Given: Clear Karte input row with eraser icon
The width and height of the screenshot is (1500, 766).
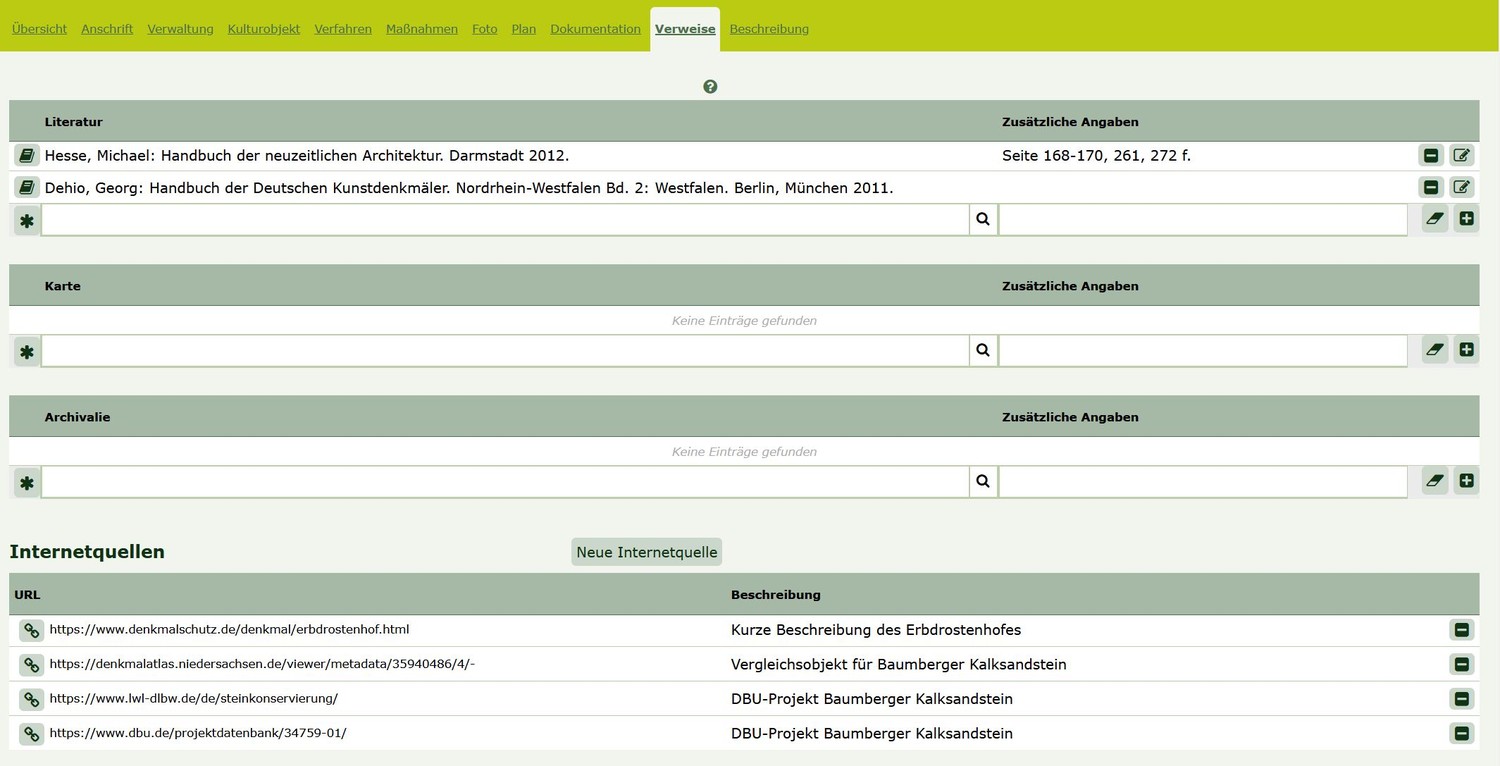Looking at the screenshot, I should [1435, 349].
